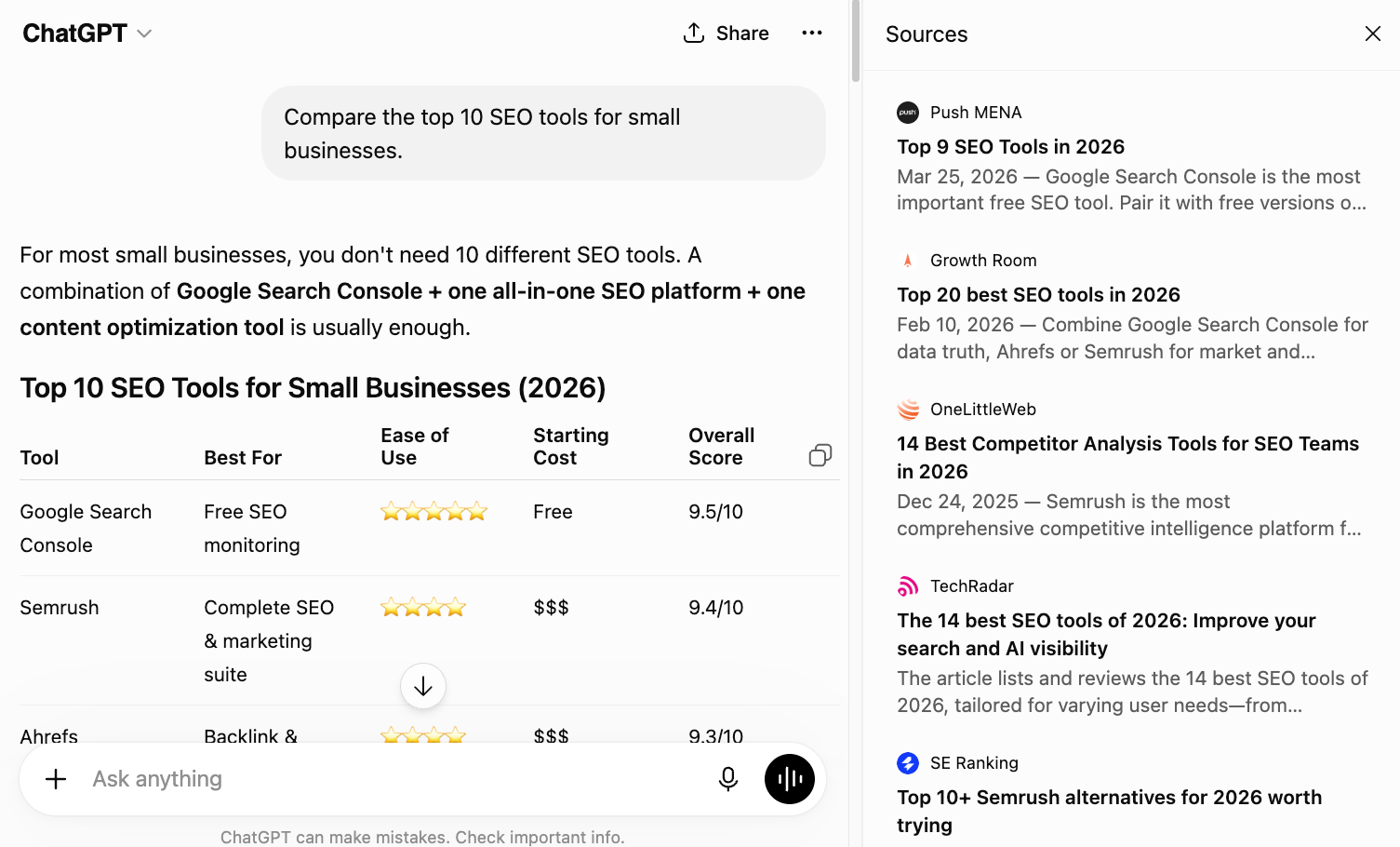Open the three-dots more options menu
1400x847 pixels.
click(812, 34)
